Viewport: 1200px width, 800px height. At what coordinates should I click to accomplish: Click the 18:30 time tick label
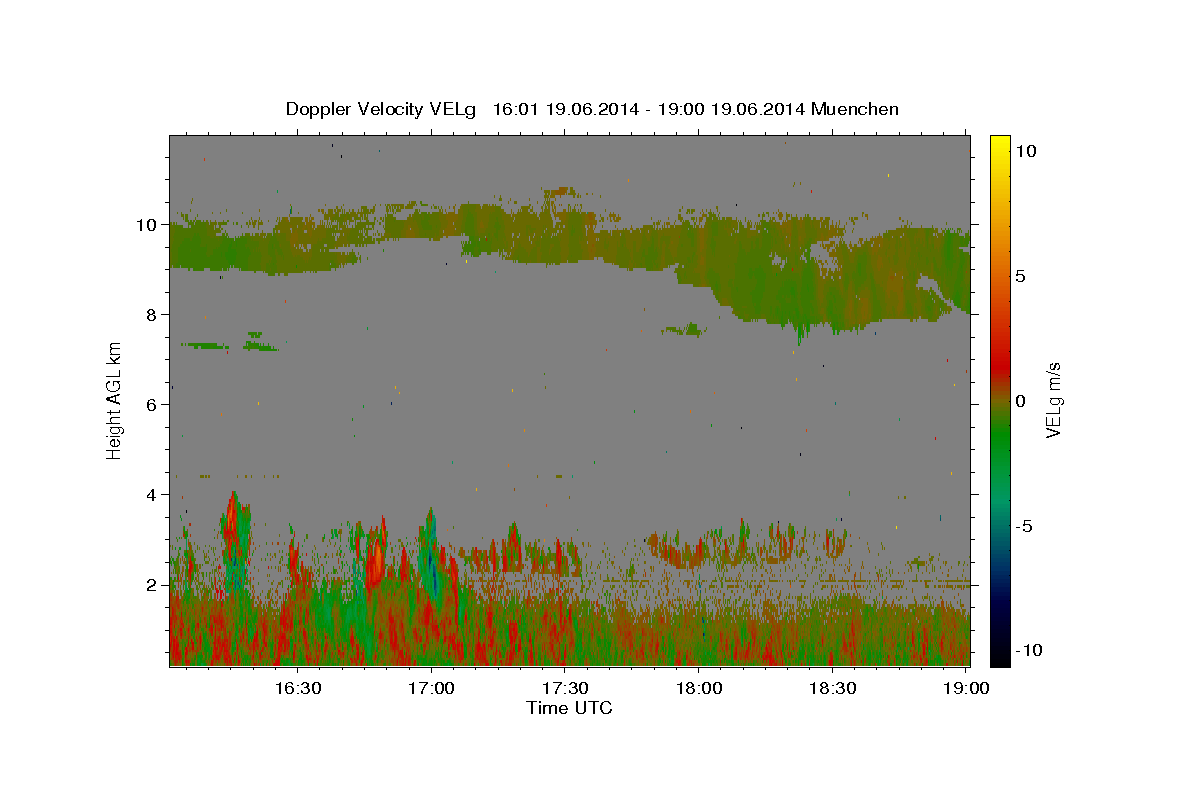tap(832, 688)
